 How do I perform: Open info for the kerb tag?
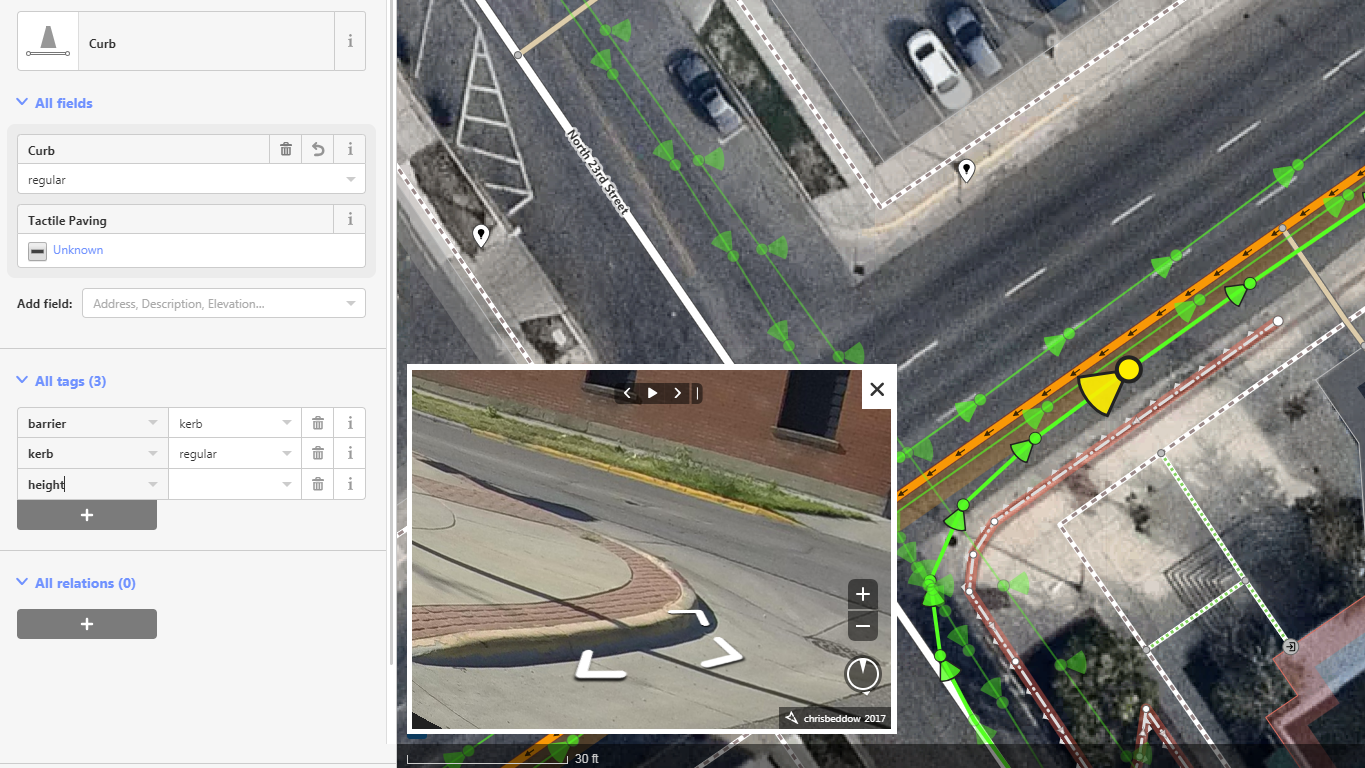350,454
